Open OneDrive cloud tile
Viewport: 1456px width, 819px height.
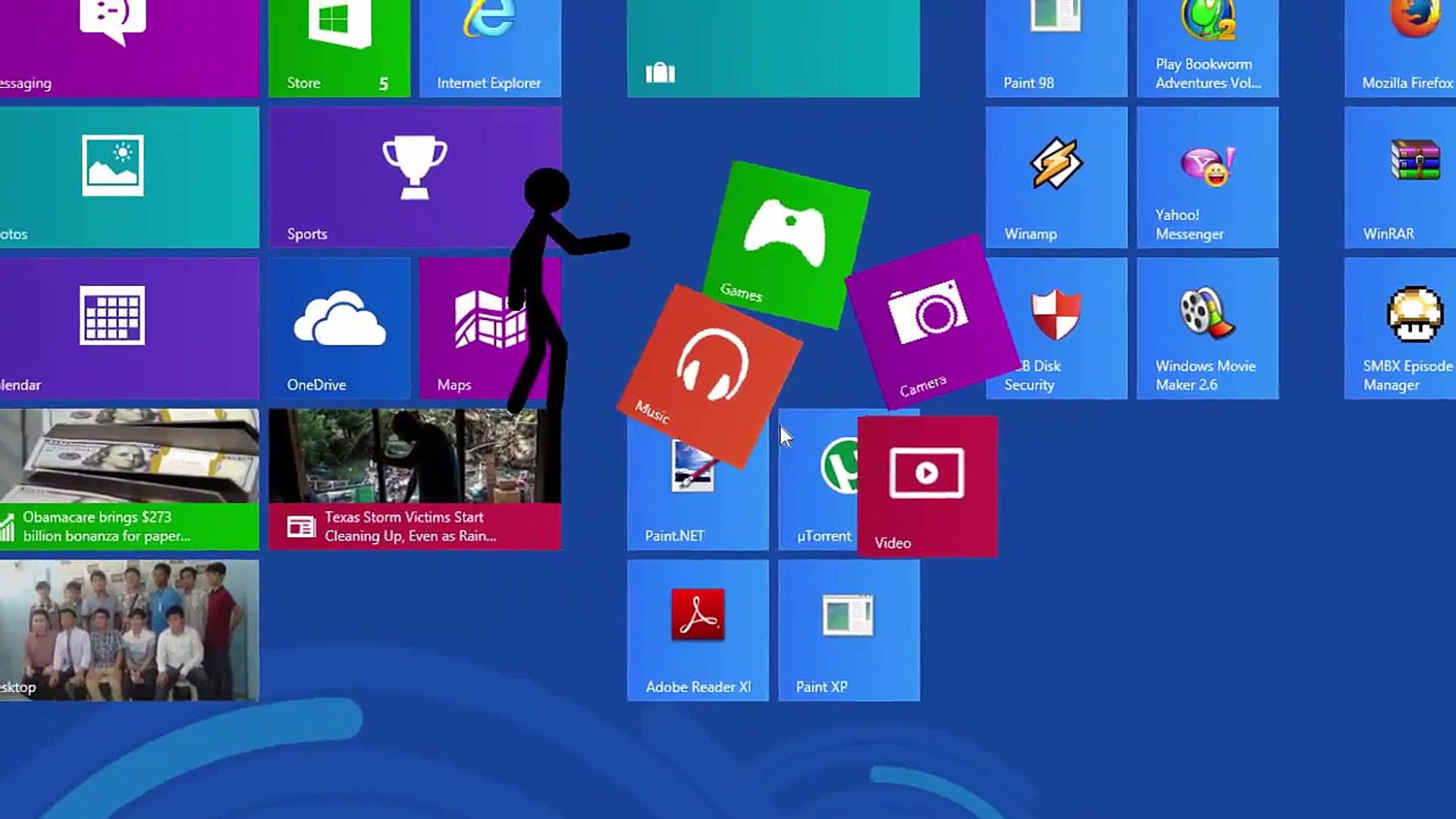tap(339, 328)
